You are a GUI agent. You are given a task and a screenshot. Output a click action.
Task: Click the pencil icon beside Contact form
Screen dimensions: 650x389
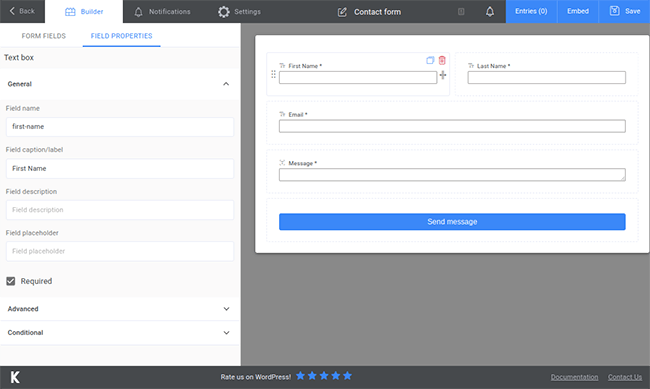click(342, 12)
